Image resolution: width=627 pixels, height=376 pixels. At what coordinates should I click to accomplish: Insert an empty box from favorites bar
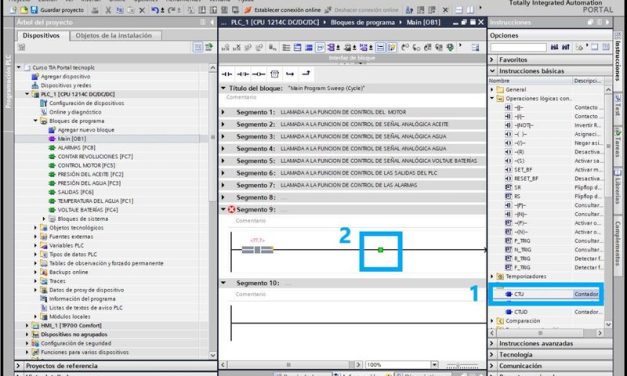274,74
